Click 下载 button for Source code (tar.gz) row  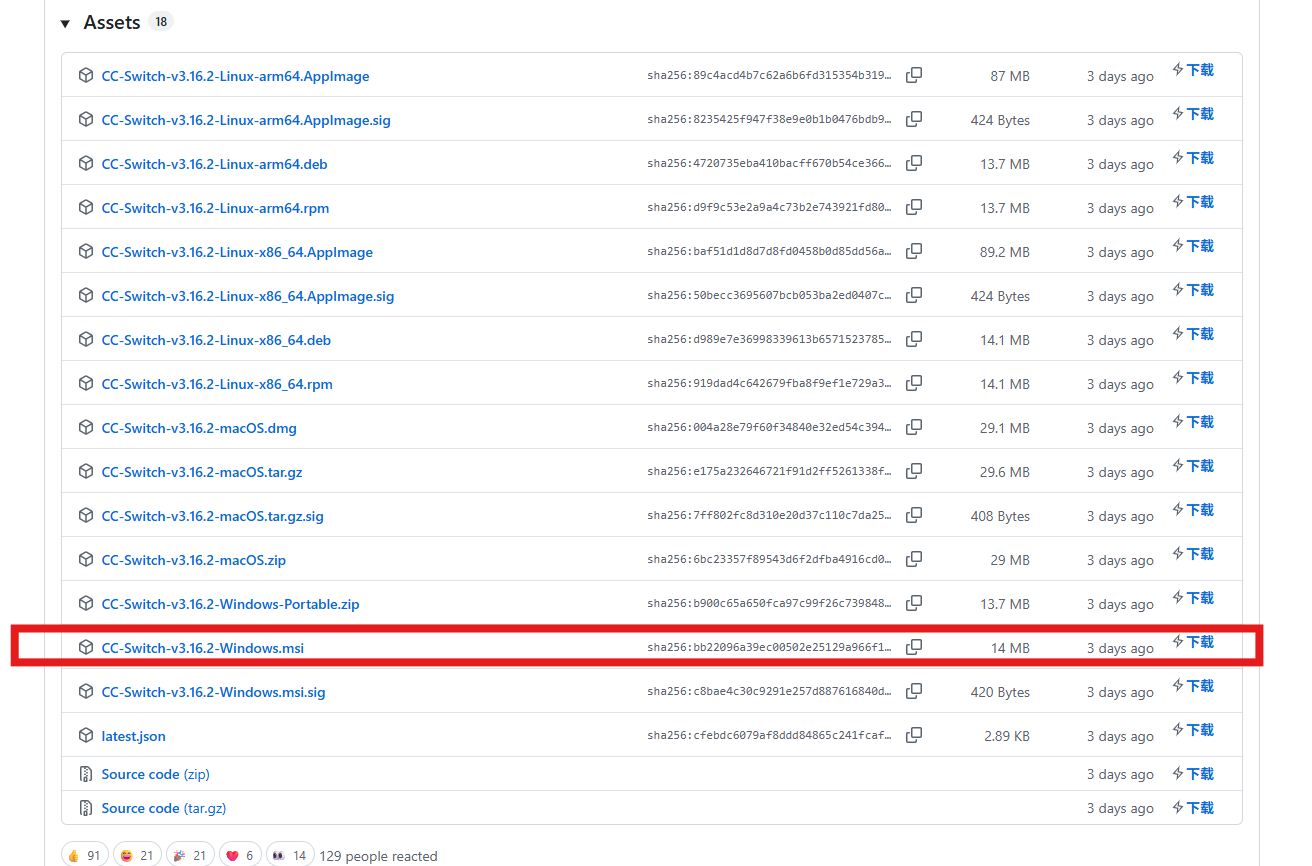coord(1193,808)
